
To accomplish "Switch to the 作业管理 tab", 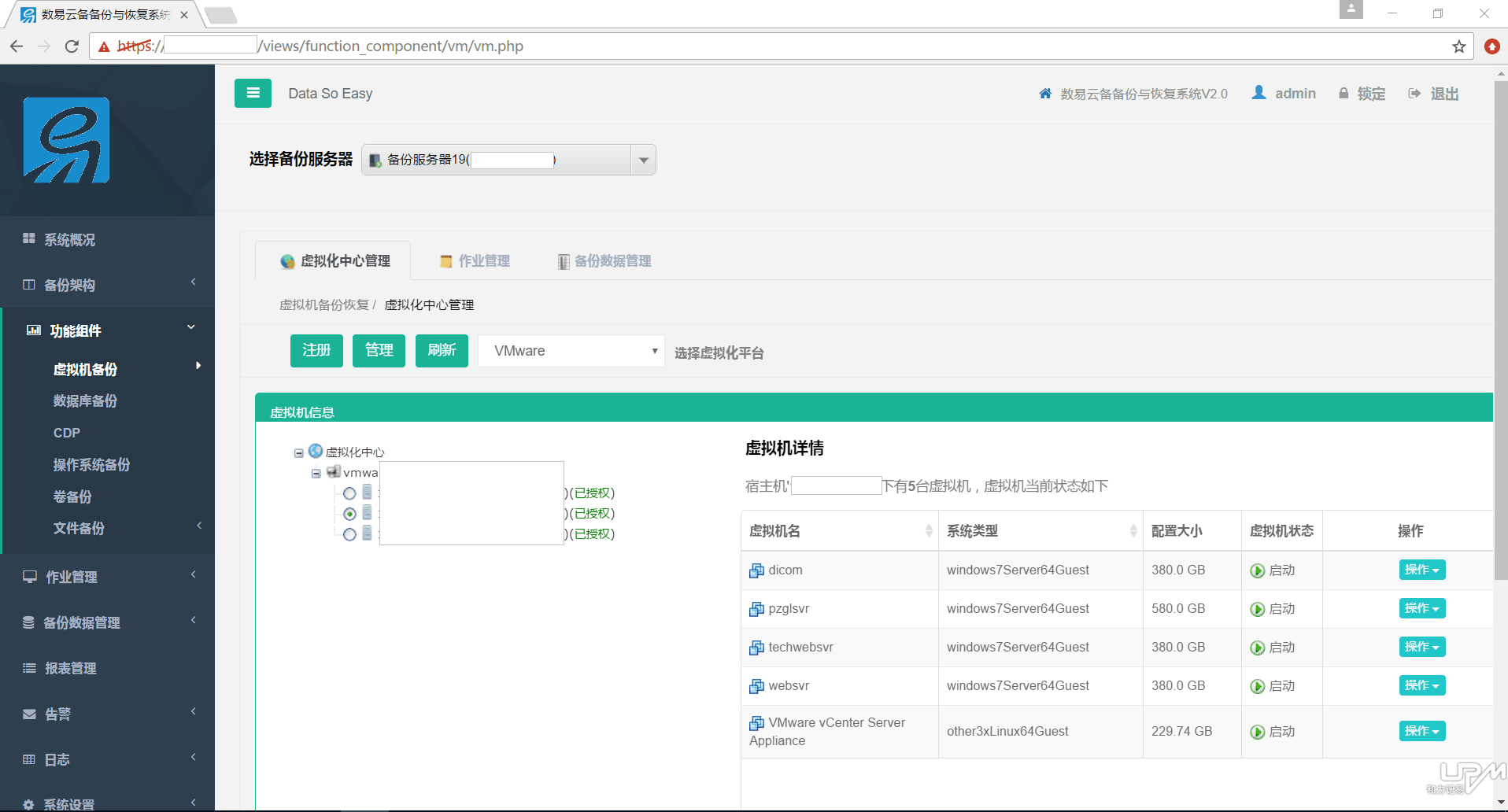I will point(475,261).
